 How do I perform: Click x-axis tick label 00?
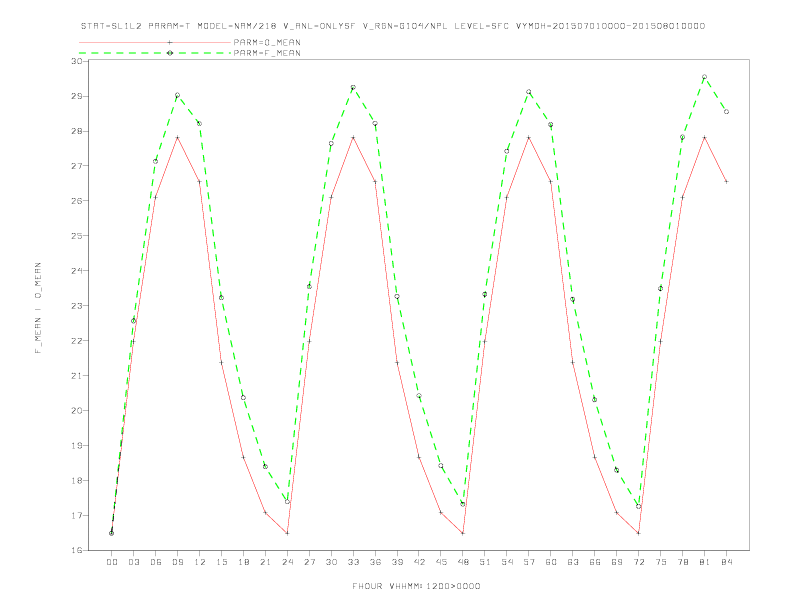pos(112,562)
